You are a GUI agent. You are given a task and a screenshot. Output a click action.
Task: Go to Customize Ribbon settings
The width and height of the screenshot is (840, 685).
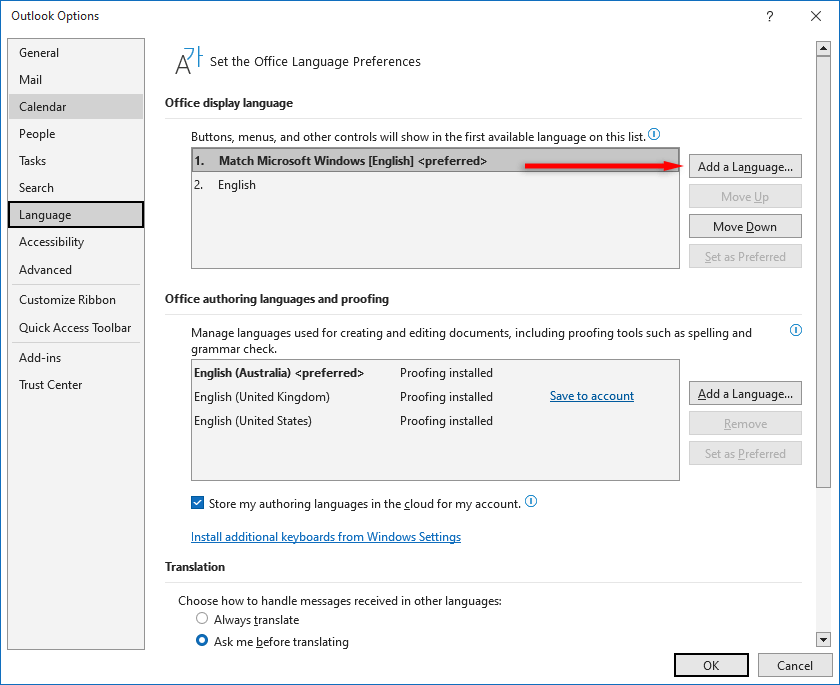[x=68, y=300]
